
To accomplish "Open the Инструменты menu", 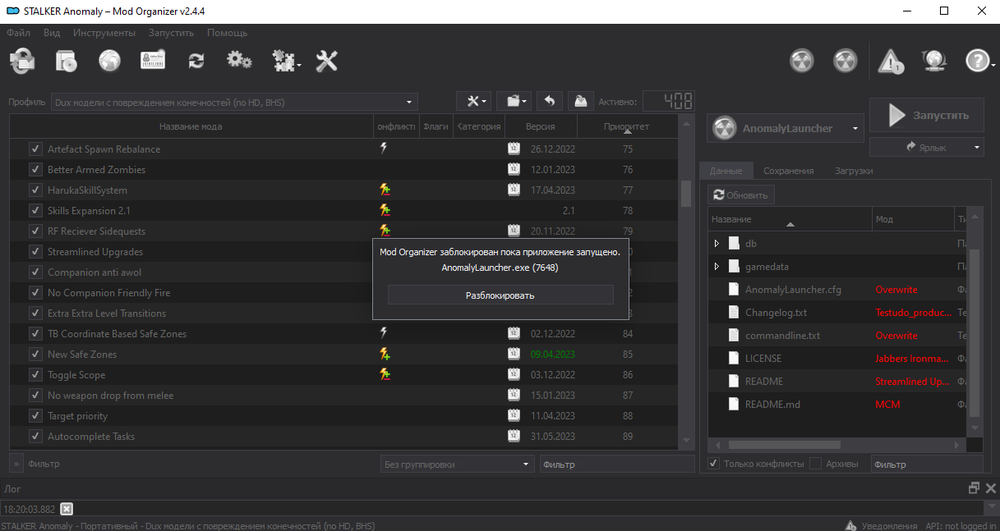I will (104, 33).
